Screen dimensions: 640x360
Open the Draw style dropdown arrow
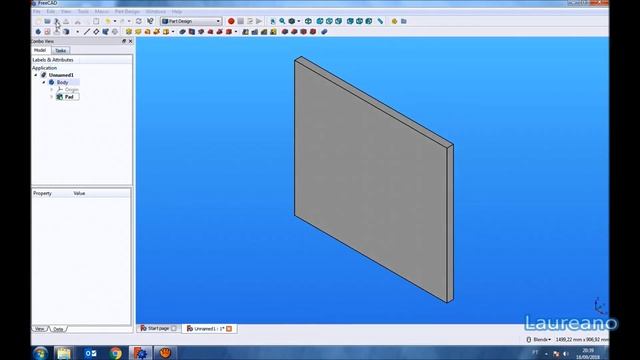tap(299, 21)
